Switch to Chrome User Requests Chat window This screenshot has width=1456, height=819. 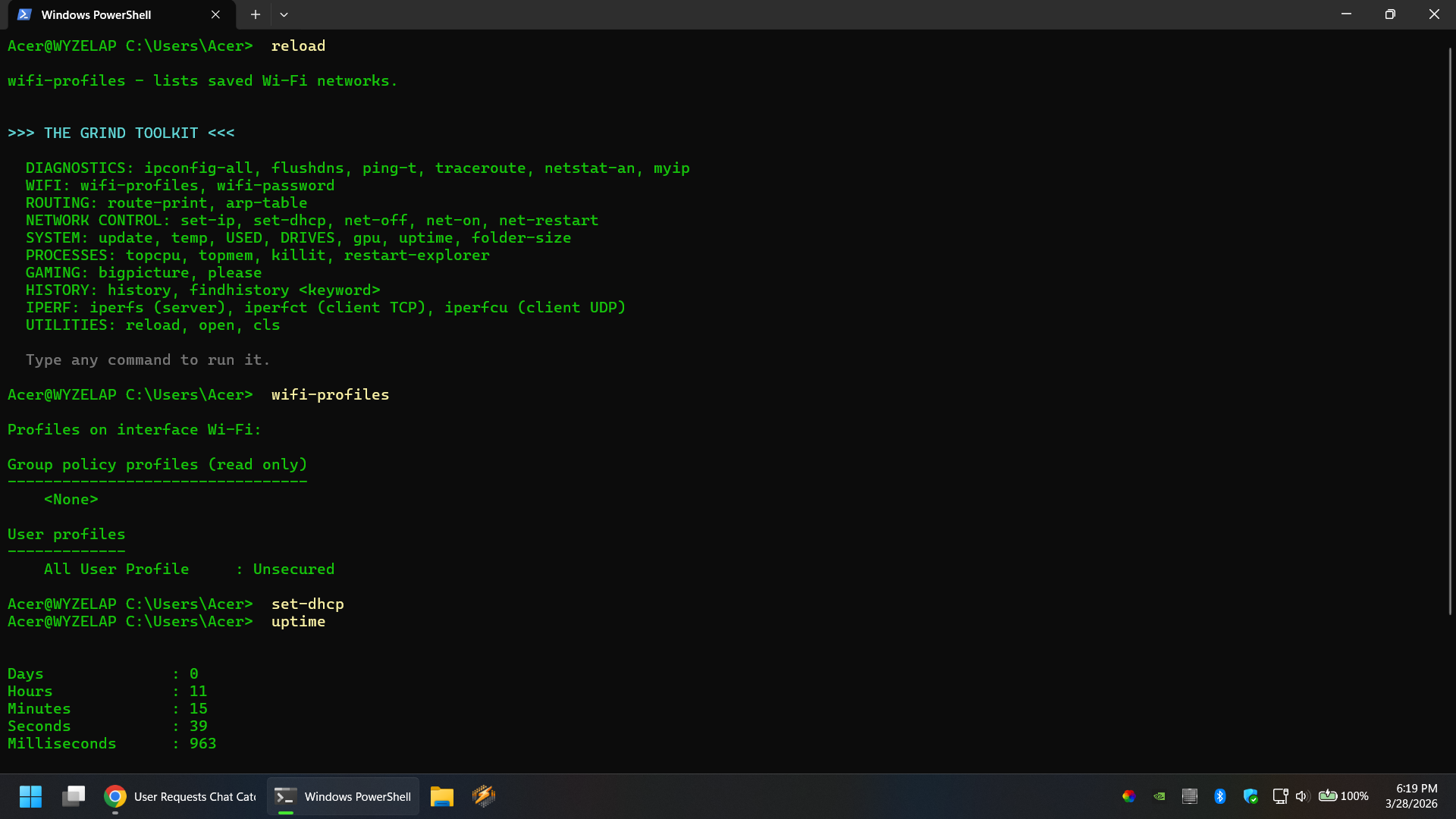(180, 796)
